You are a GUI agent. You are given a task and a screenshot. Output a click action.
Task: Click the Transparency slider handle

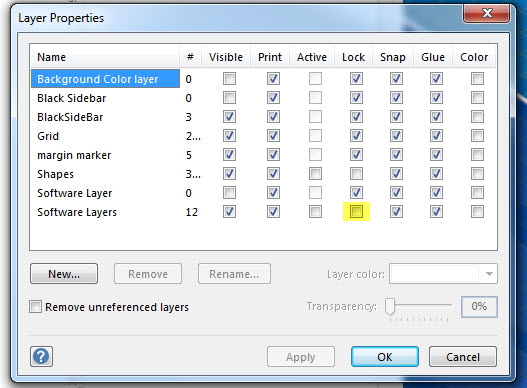390,306
